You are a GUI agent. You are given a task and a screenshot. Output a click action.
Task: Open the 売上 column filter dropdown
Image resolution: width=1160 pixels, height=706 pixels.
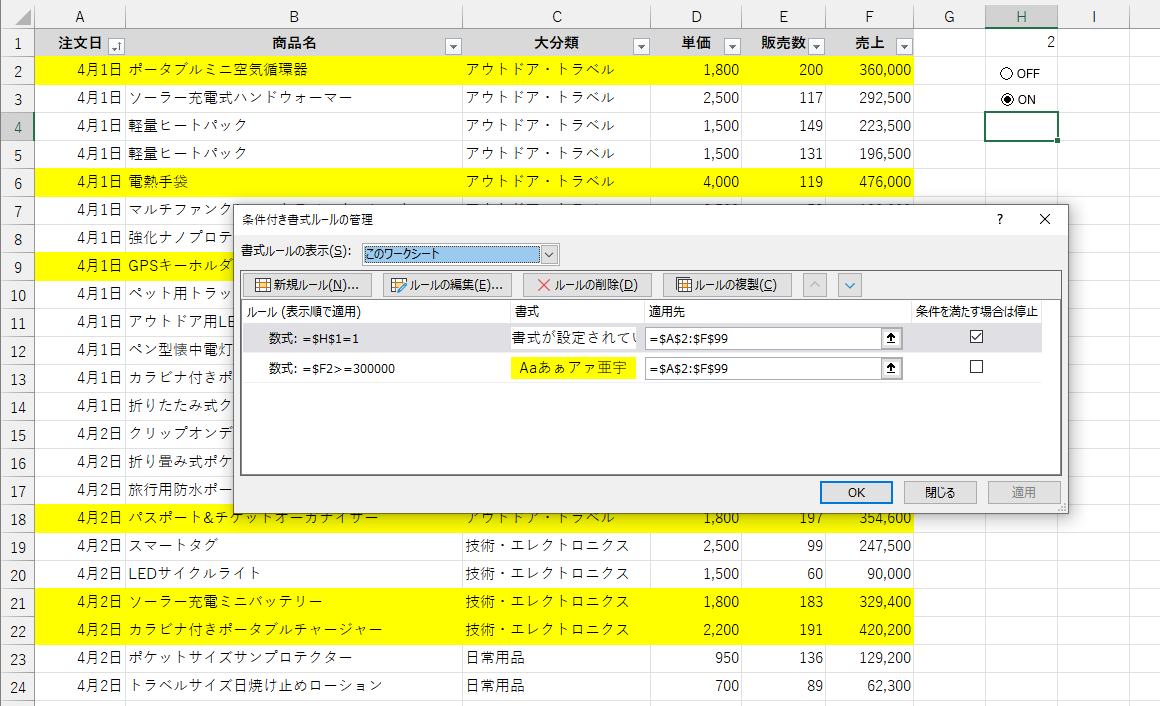pos(904,45)
